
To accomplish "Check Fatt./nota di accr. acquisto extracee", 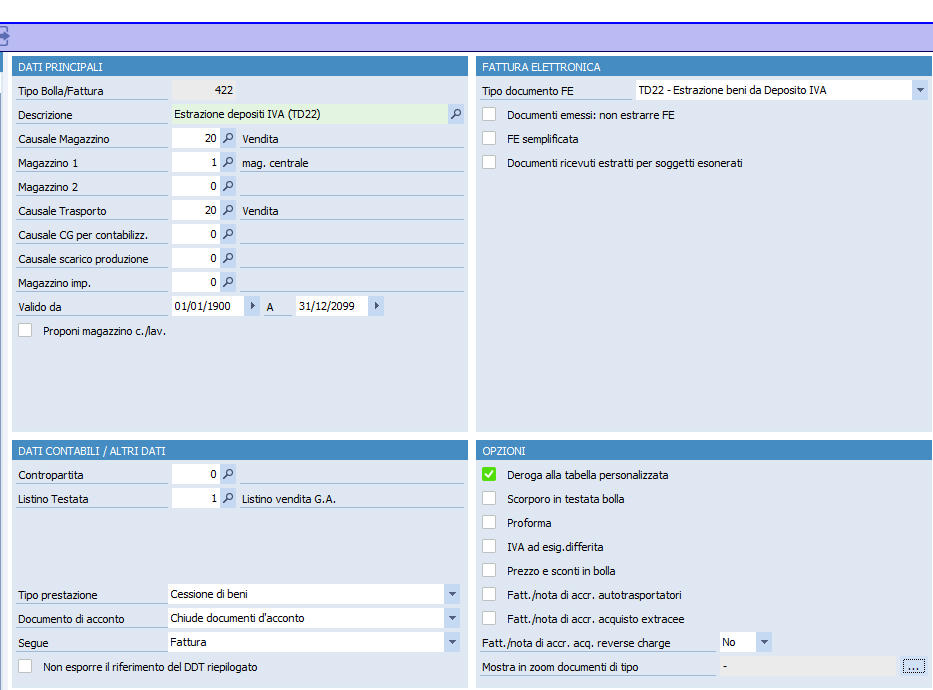I will pyautogui.click(x=489, y=618).
